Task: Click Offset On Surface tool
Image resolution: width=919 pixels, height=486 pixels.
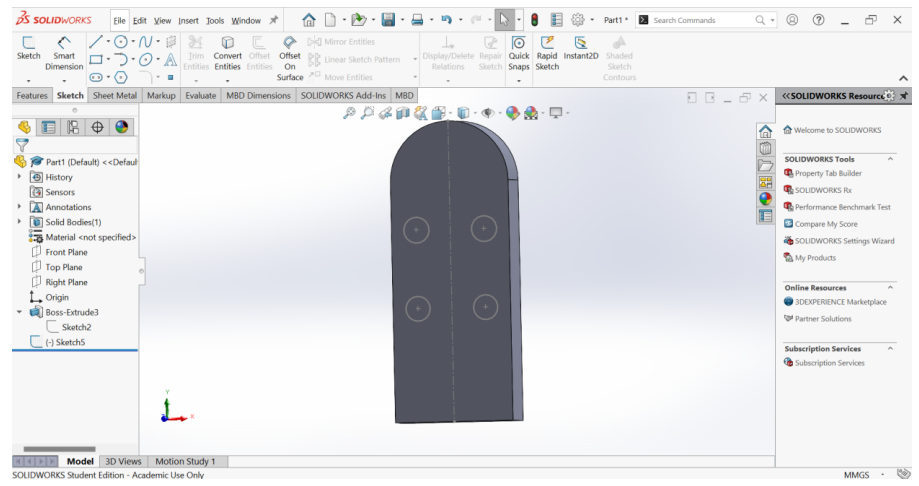Action: (x=290, y=58)
